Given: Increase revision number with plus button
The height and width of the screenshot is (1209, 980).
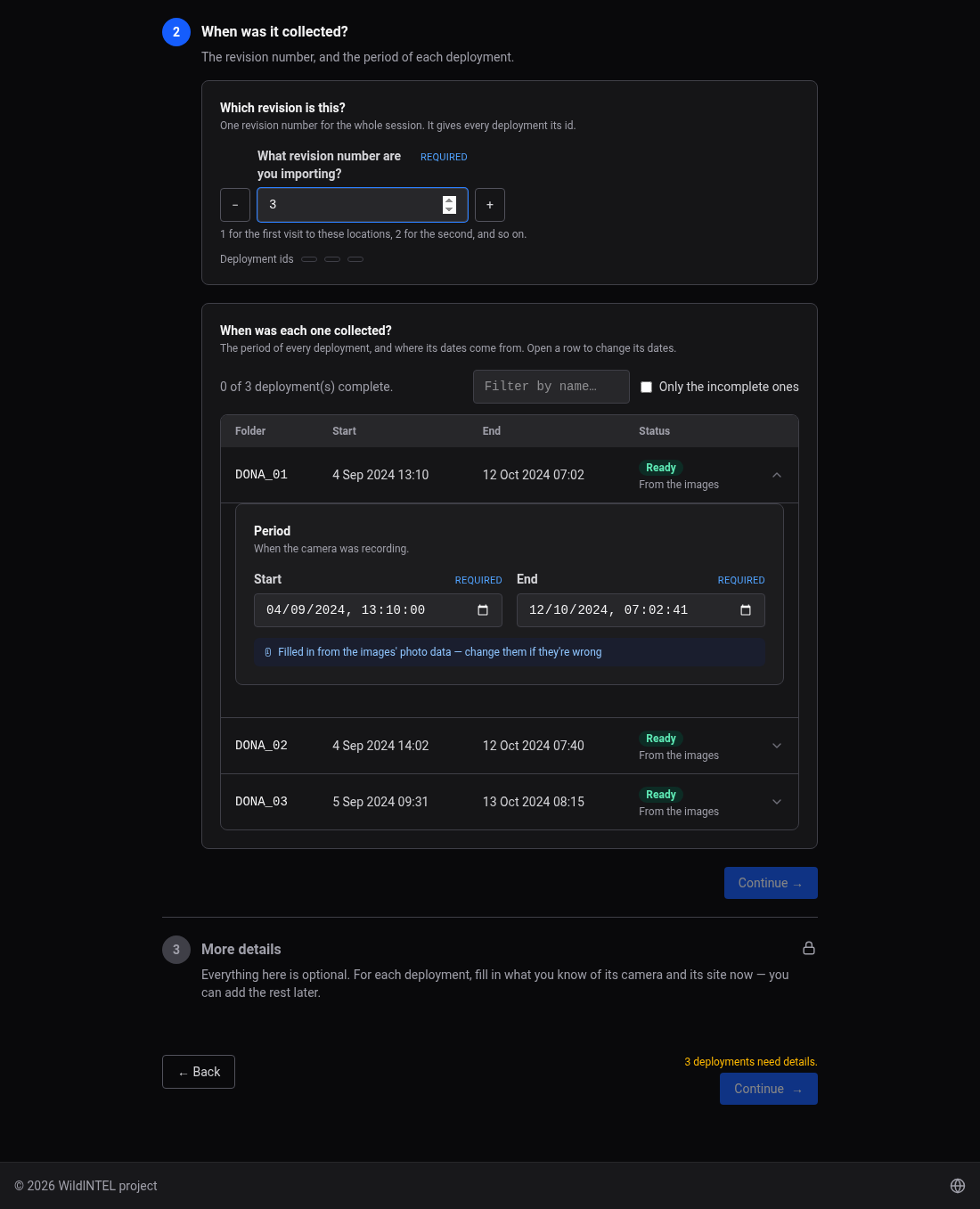Looking at the screenshot, I should coord(490,205).
